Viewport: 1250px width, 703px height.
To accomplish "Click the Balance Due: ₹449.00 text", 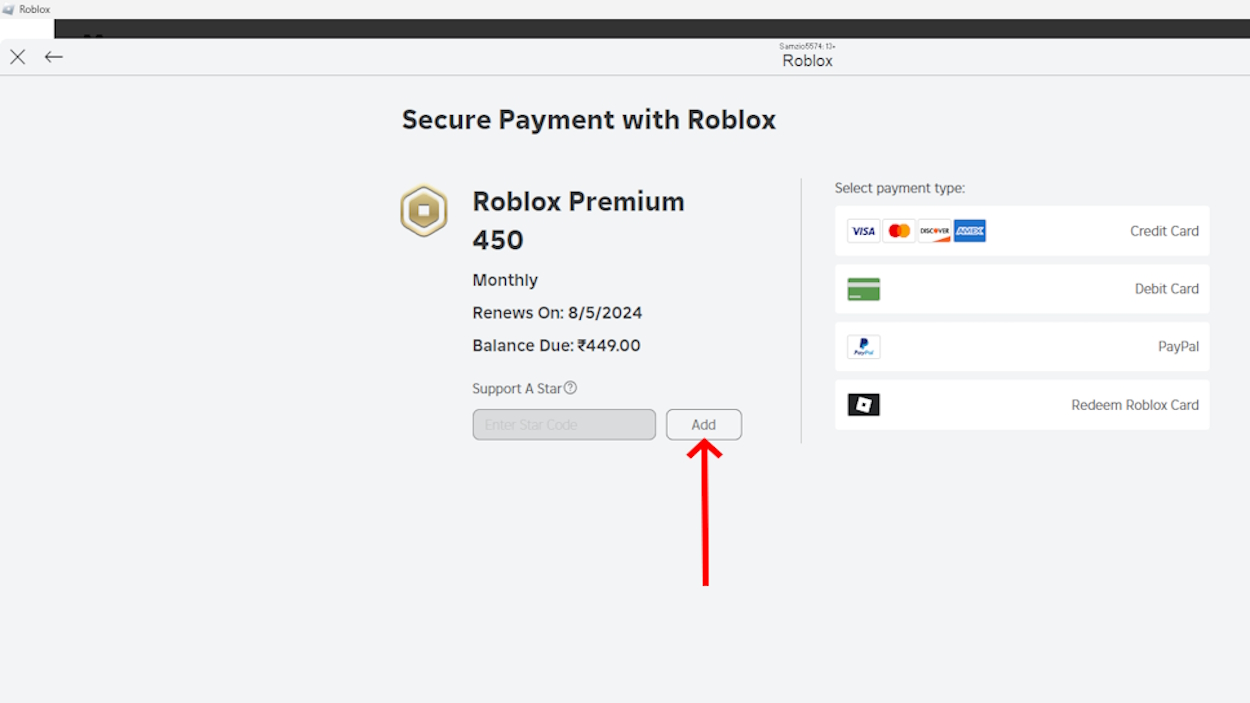I will tap(556, 346).
